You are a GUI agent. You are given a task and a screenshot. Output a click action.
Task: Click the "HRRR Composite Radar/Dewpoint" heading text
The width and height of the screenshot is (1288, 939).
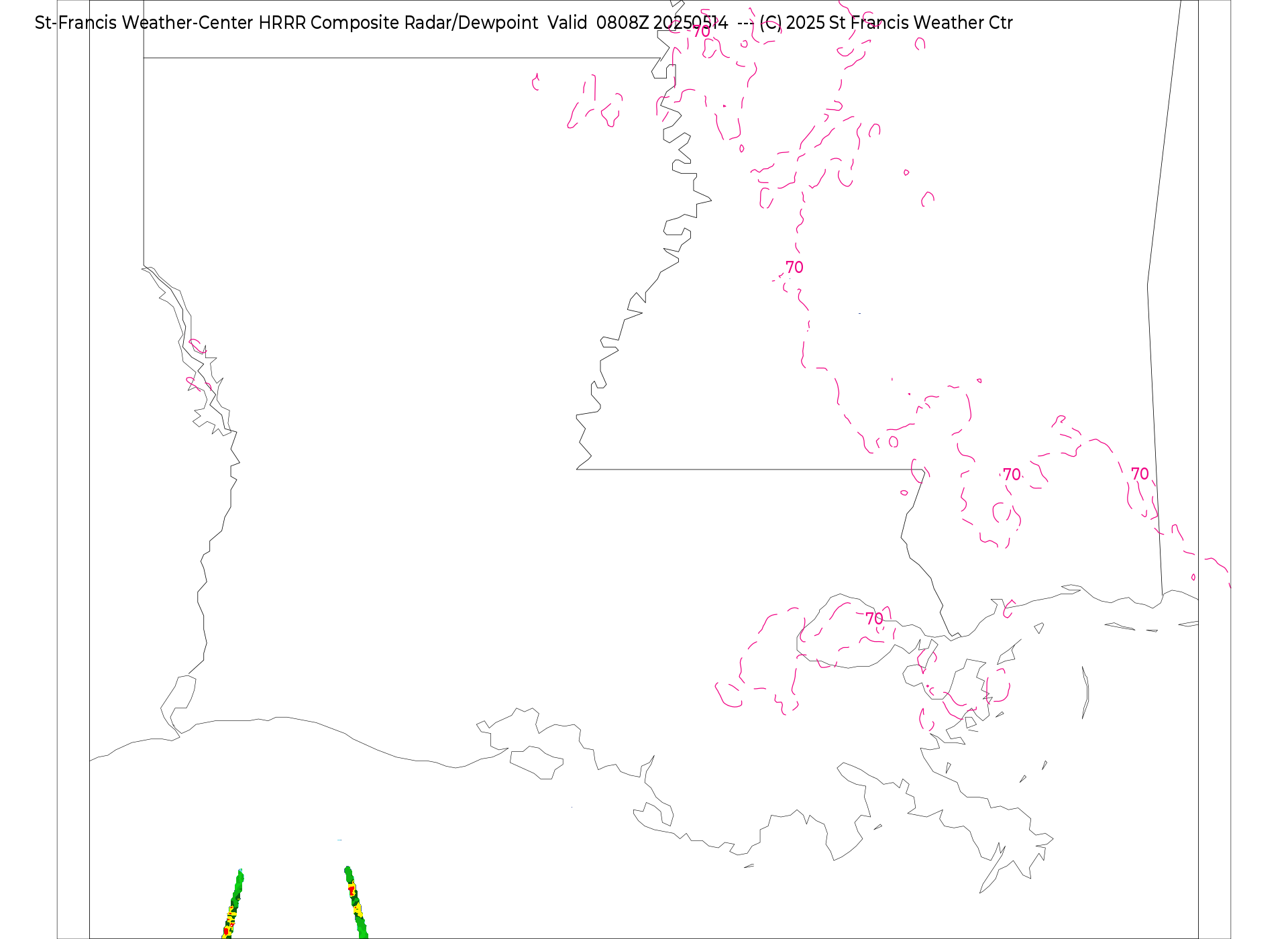(398, 23)
